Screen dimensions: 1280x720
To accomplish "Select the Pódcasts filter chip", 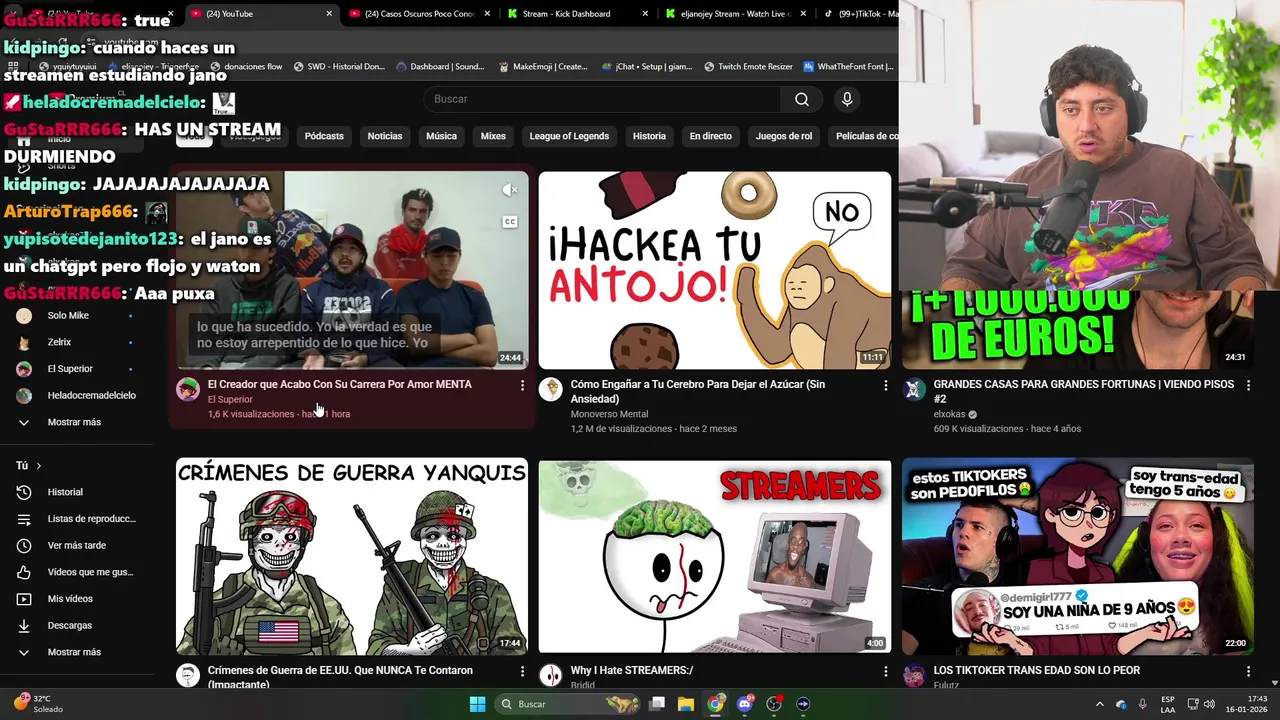I will coord(324,136).
